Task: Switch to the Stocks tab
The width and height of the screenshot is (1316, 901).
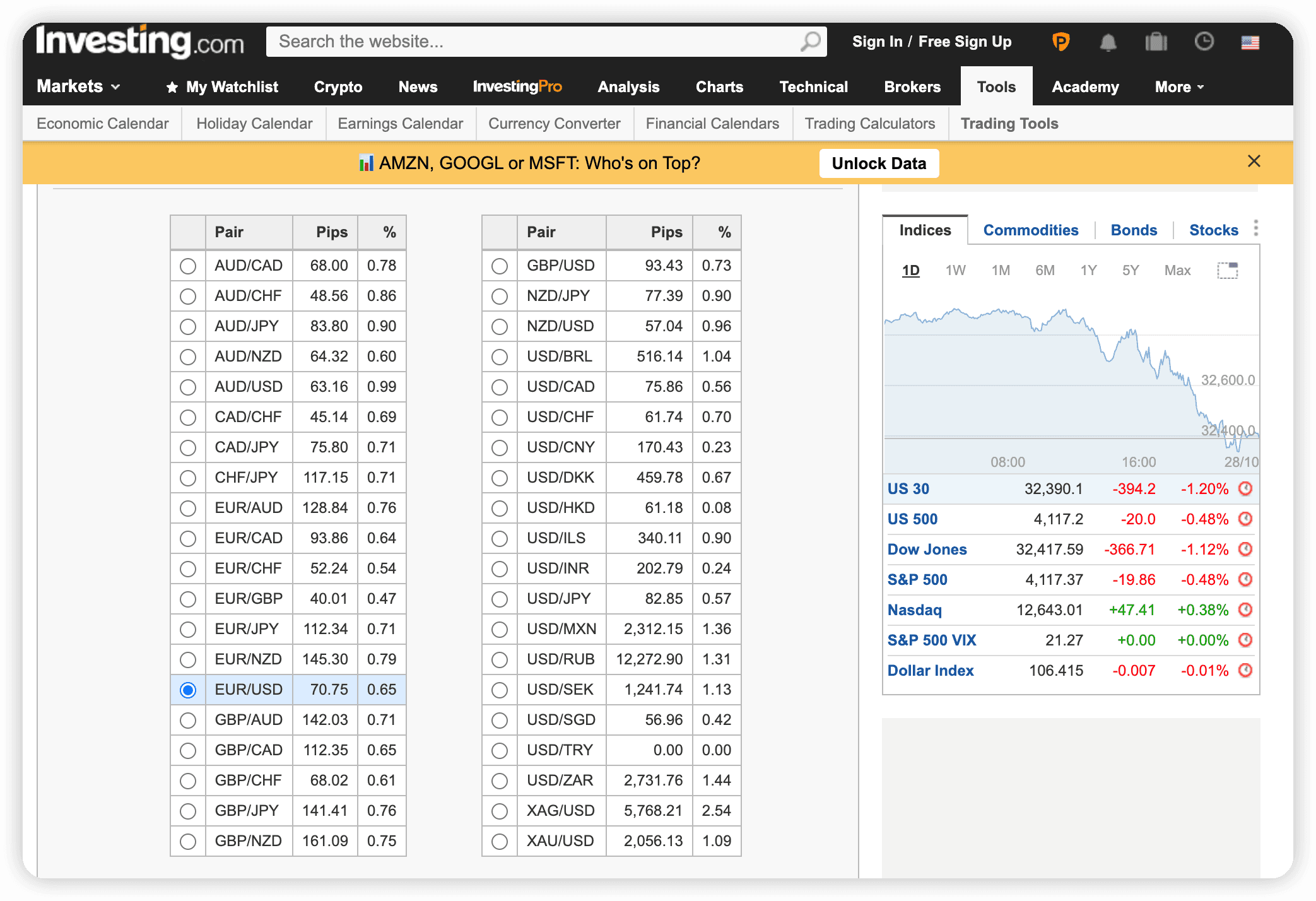Action: coord(1214,230)
